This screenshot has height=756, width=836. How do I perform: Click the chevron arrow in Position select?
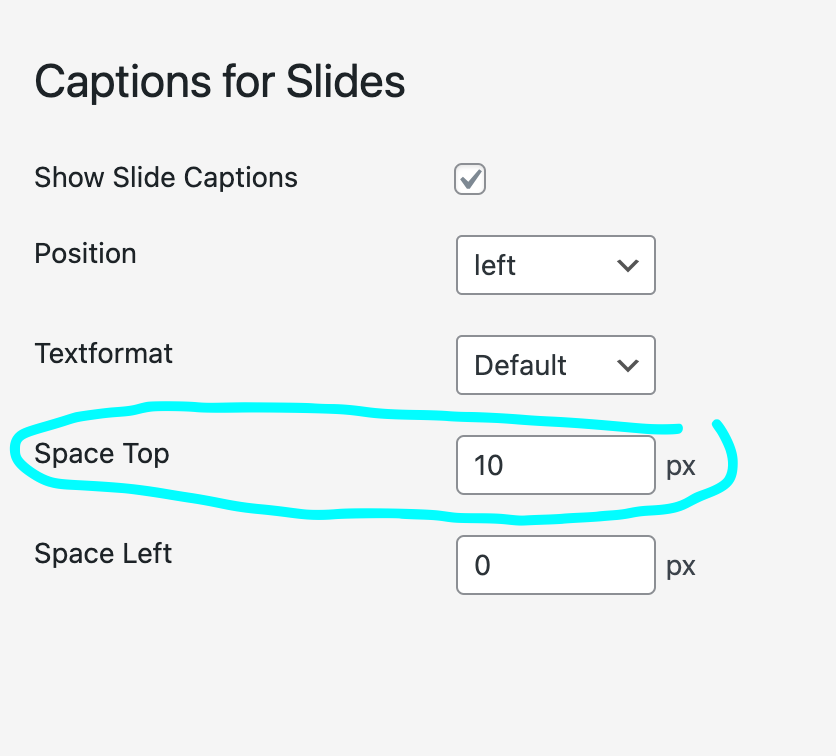[628, 265]
